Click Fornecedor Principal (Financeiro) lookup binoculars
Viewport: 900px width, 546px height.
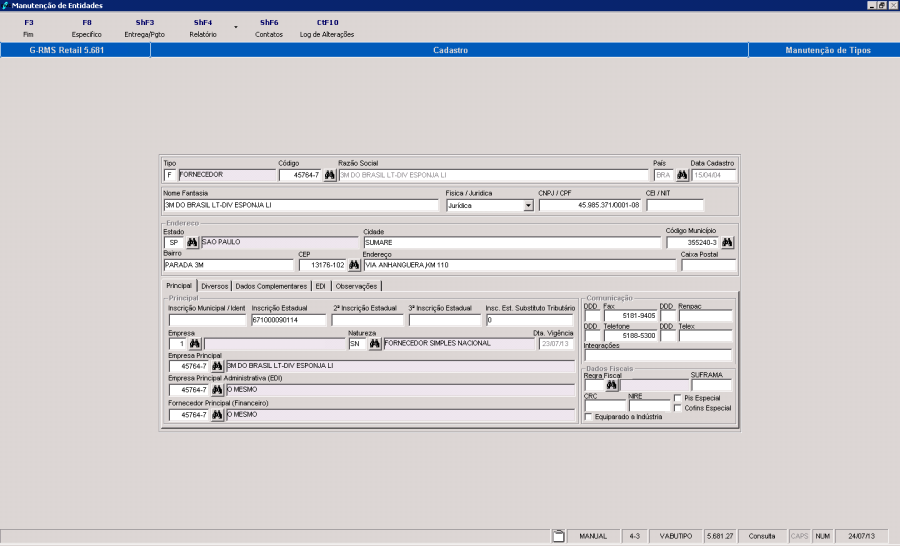coord(217,415)
